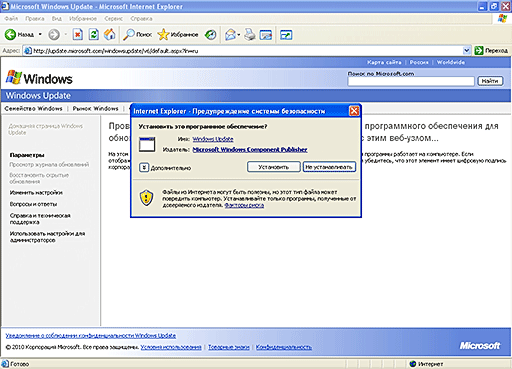Click the page icon in address bar
The height and width of the screenshot is (369, 512).
tap(28, 51)
